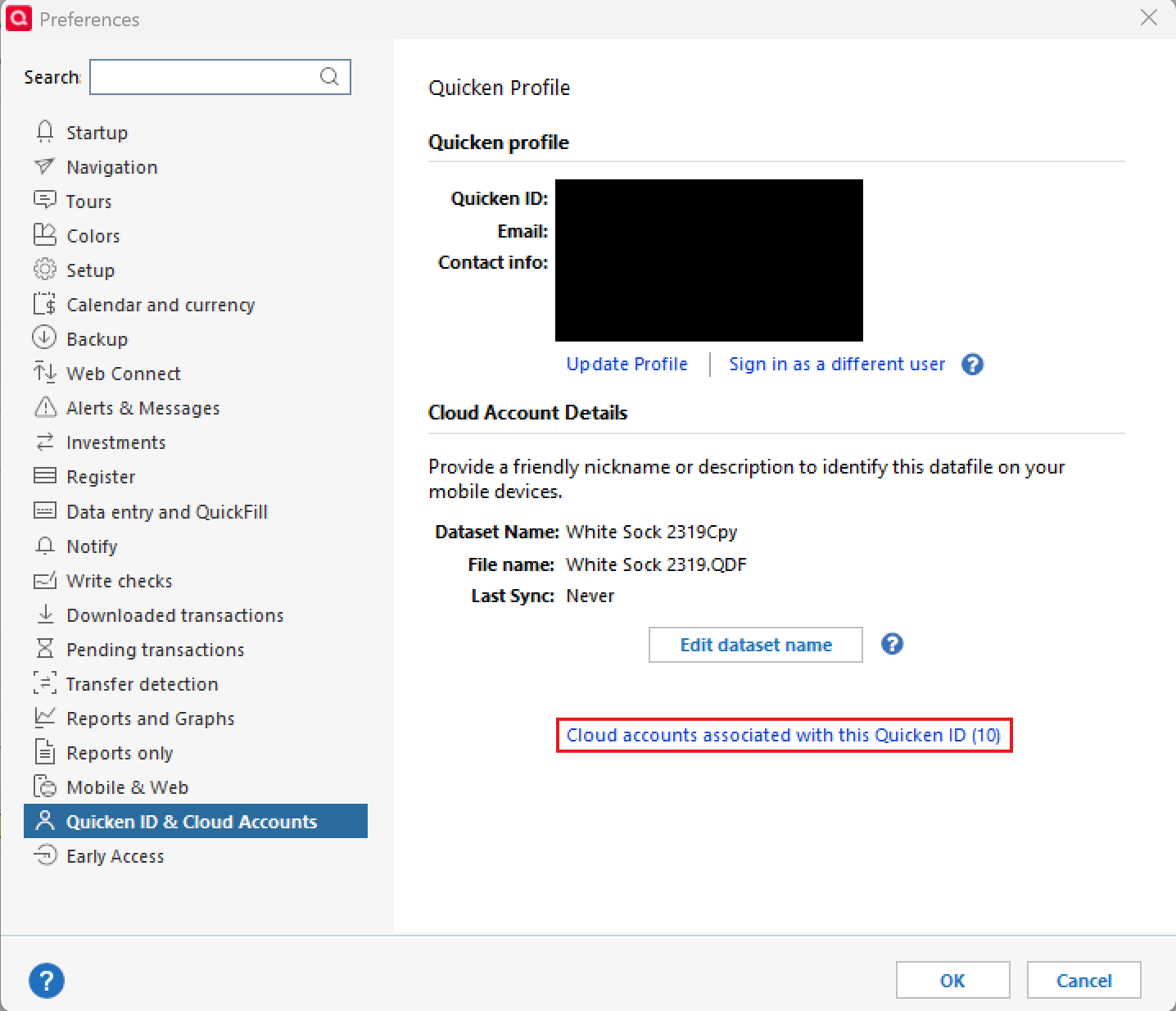The width and height of the screenshot is (1176, 1011).
Task: Focus the Search input field
Action: coord(220,77)
